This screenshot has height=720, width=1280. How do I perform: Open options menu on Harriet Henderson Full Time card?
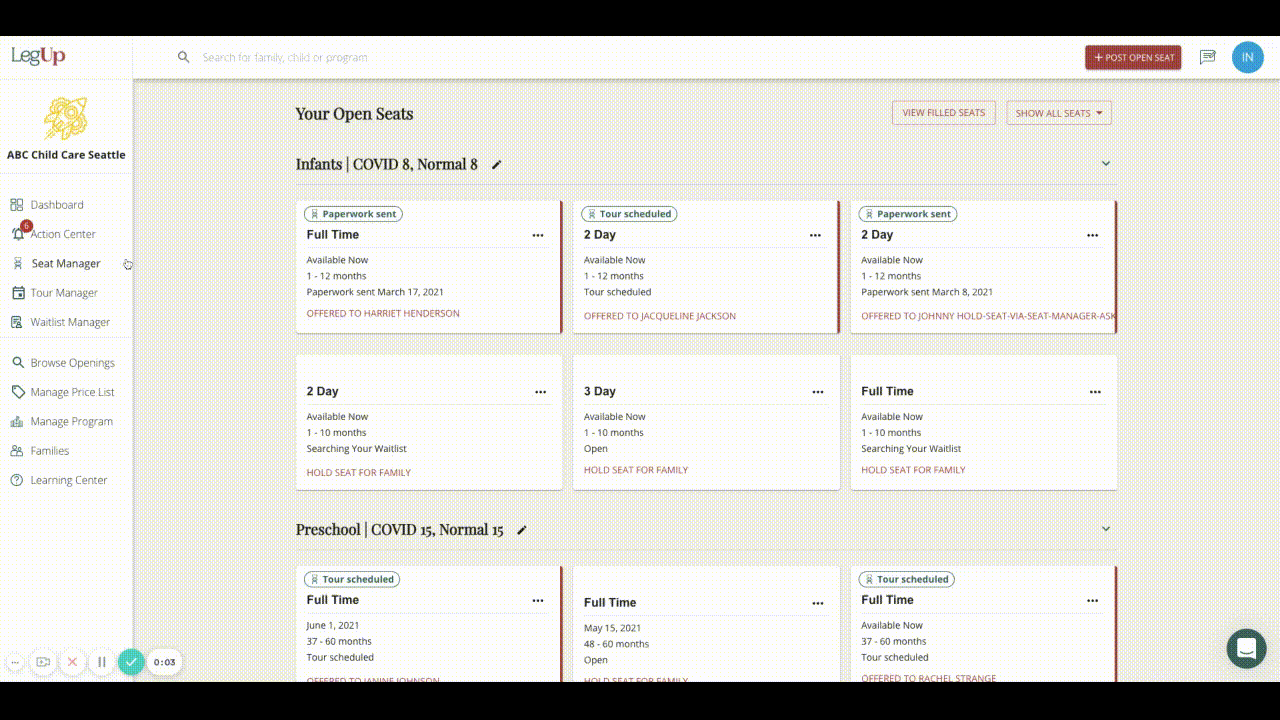point(538,236)
